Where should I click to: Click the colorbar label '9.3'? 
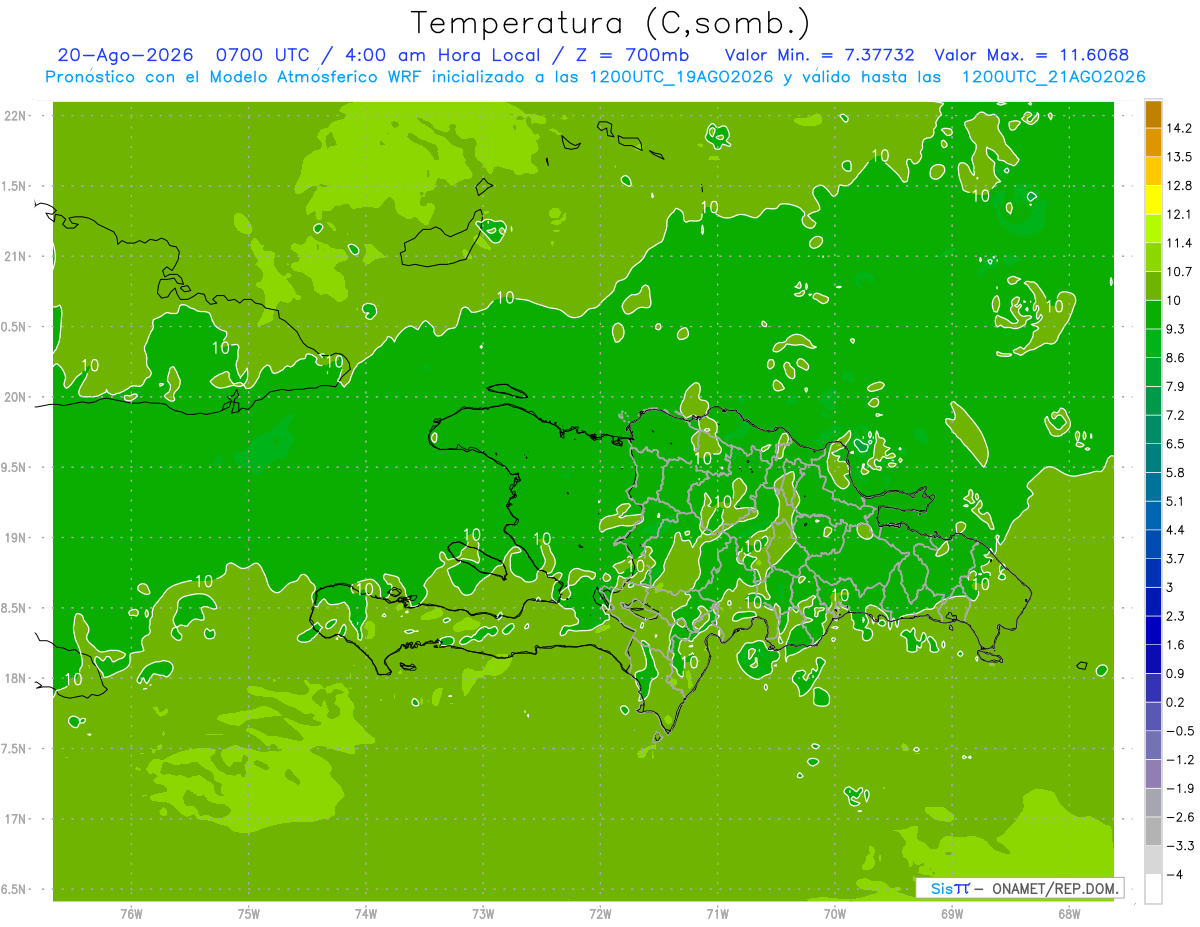coord(1177,329)
